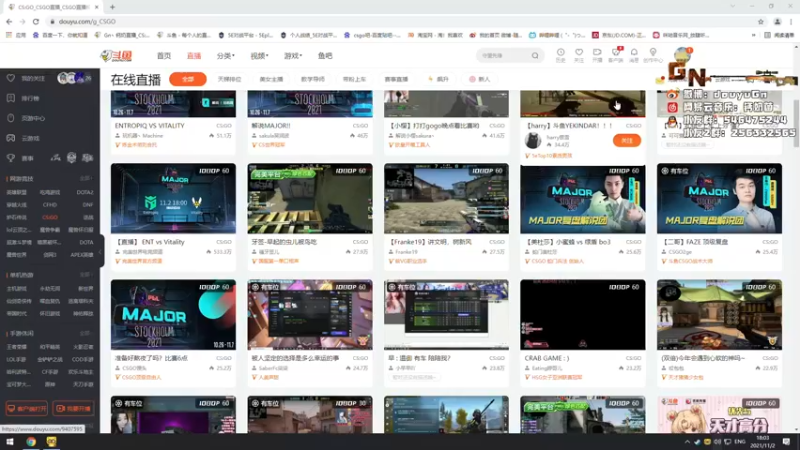Image resolution: width=800 pixels, height=450 pixels.
Task: Click the trophy esports icon in the sidebar
Action: coord(11,158)
